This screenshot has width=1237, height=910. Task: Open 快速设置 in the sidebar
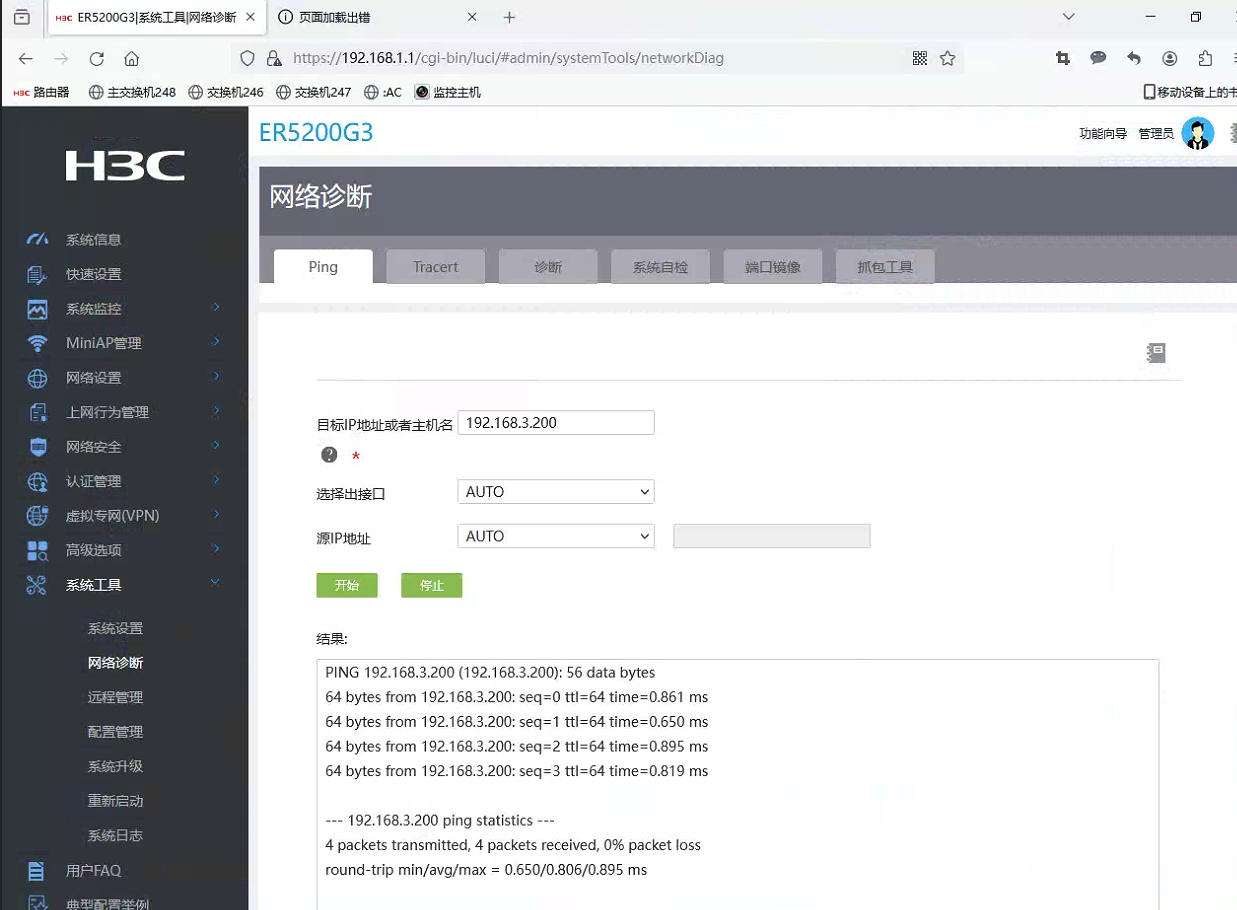pos(93,274)
